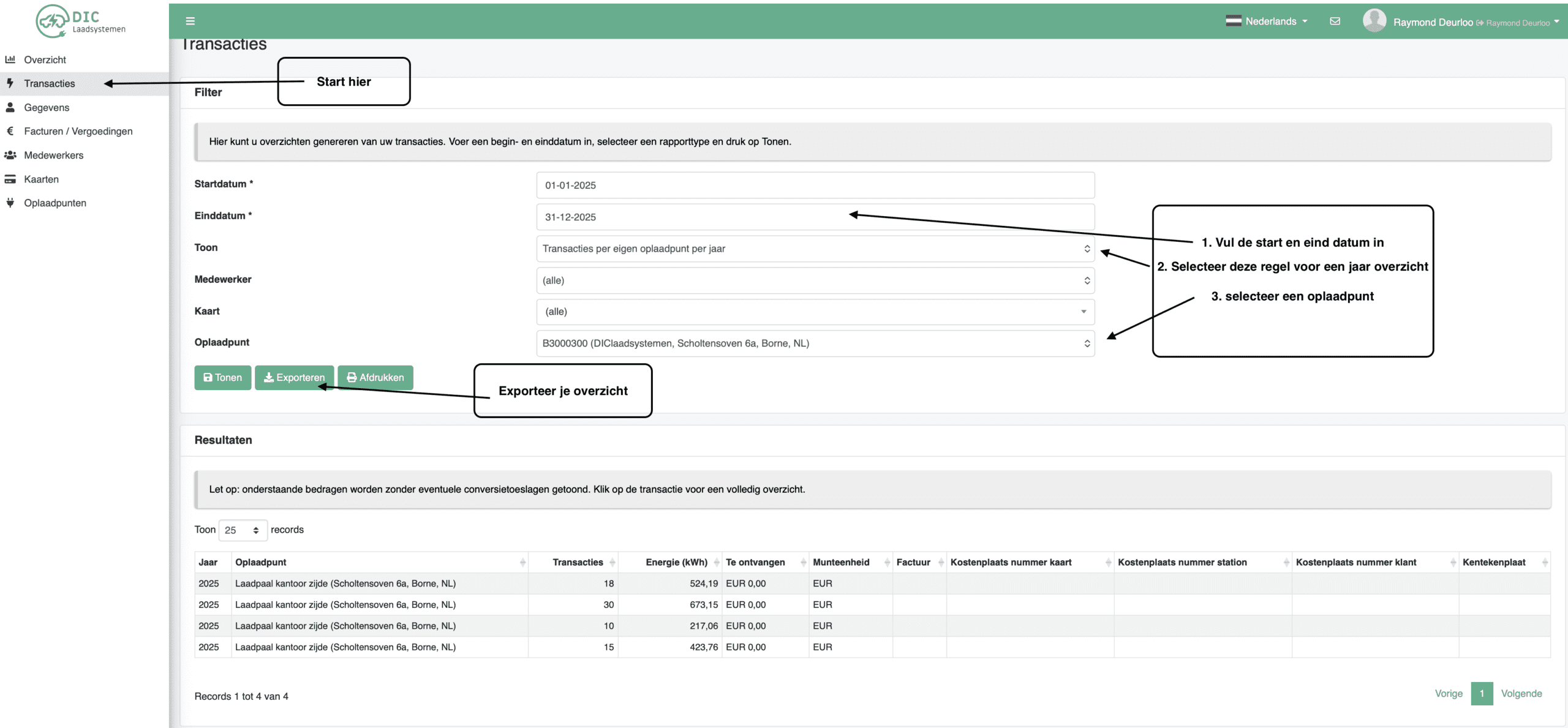Click the Kaarten card icon

(10, 179)
